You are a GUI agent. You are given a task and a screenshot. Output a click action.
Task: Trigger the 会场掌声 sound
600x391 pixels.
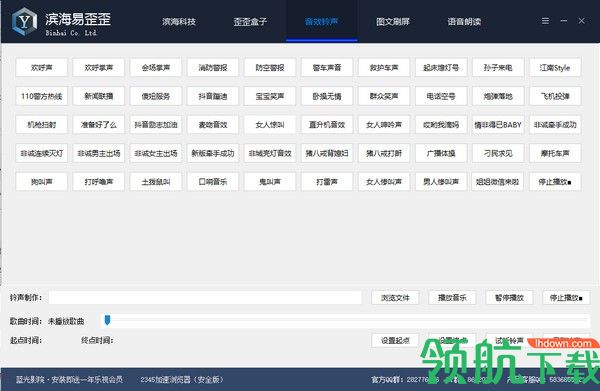pyautogui.click(x=155, y=68)
